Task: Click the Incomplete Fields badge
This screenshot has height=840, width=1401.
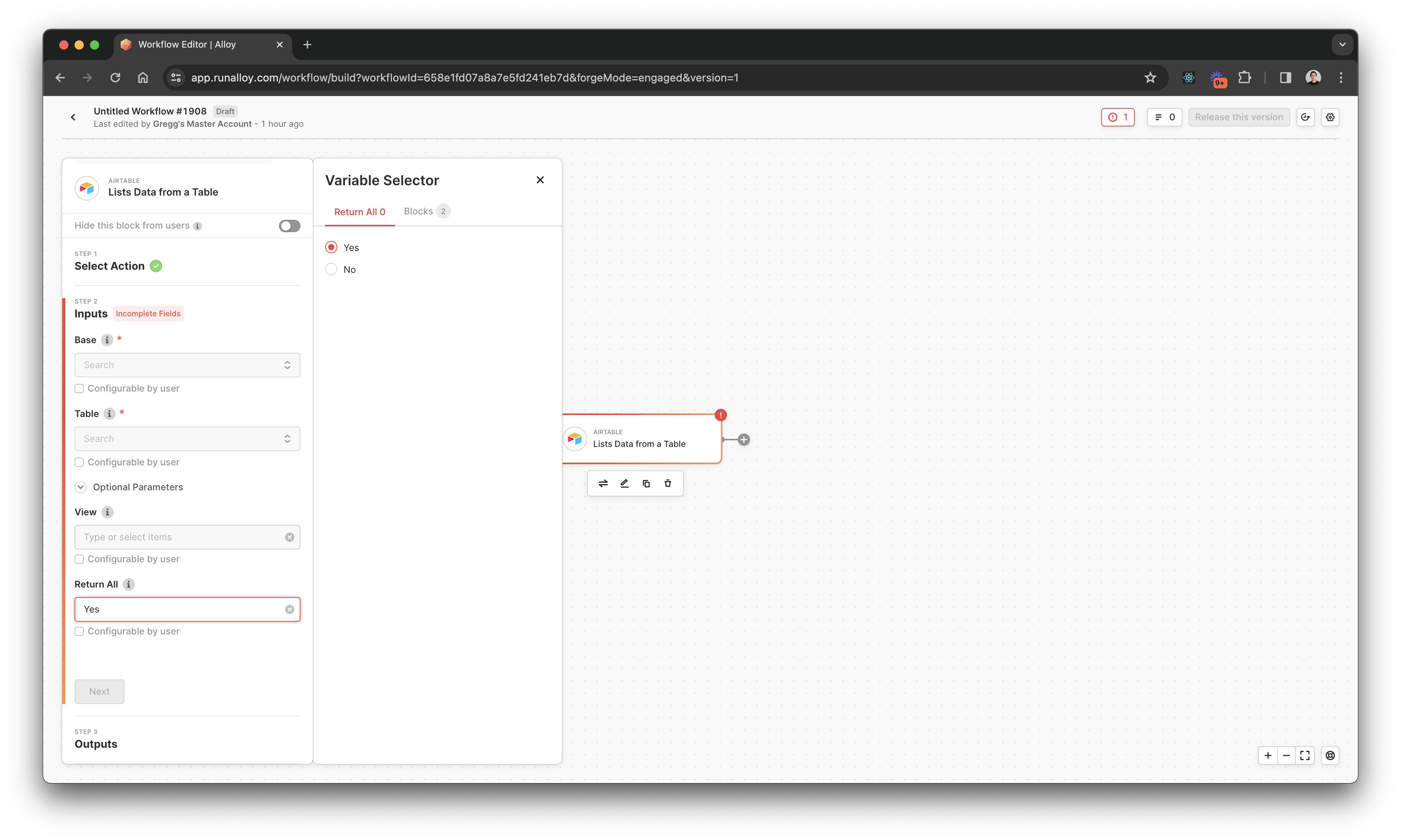Action: pos(148,314)
